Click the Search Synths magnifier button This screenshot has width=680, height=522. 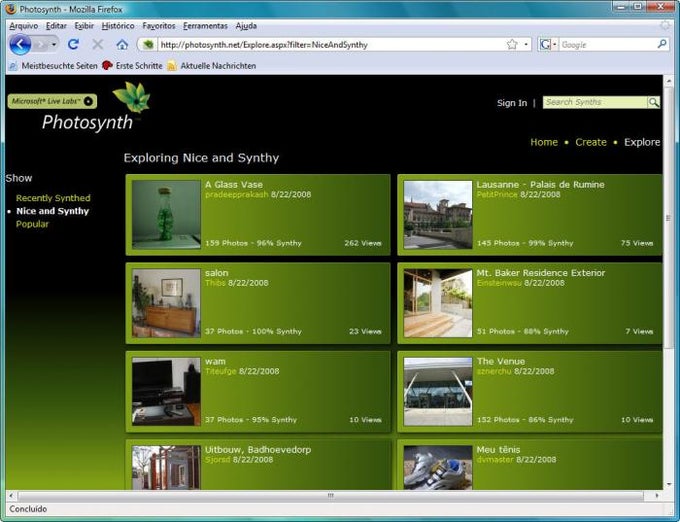click(x=654, y=102)
